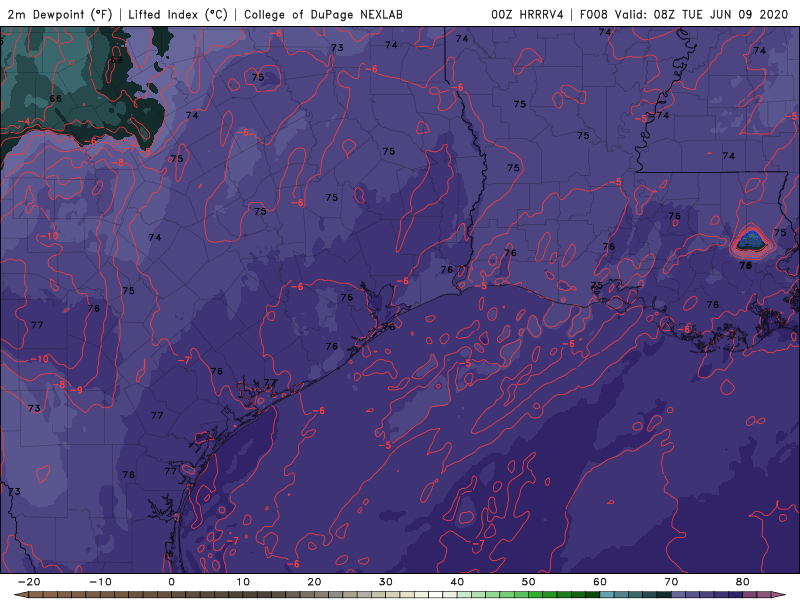Click the '80' color scale label

[x=743, y=582]
